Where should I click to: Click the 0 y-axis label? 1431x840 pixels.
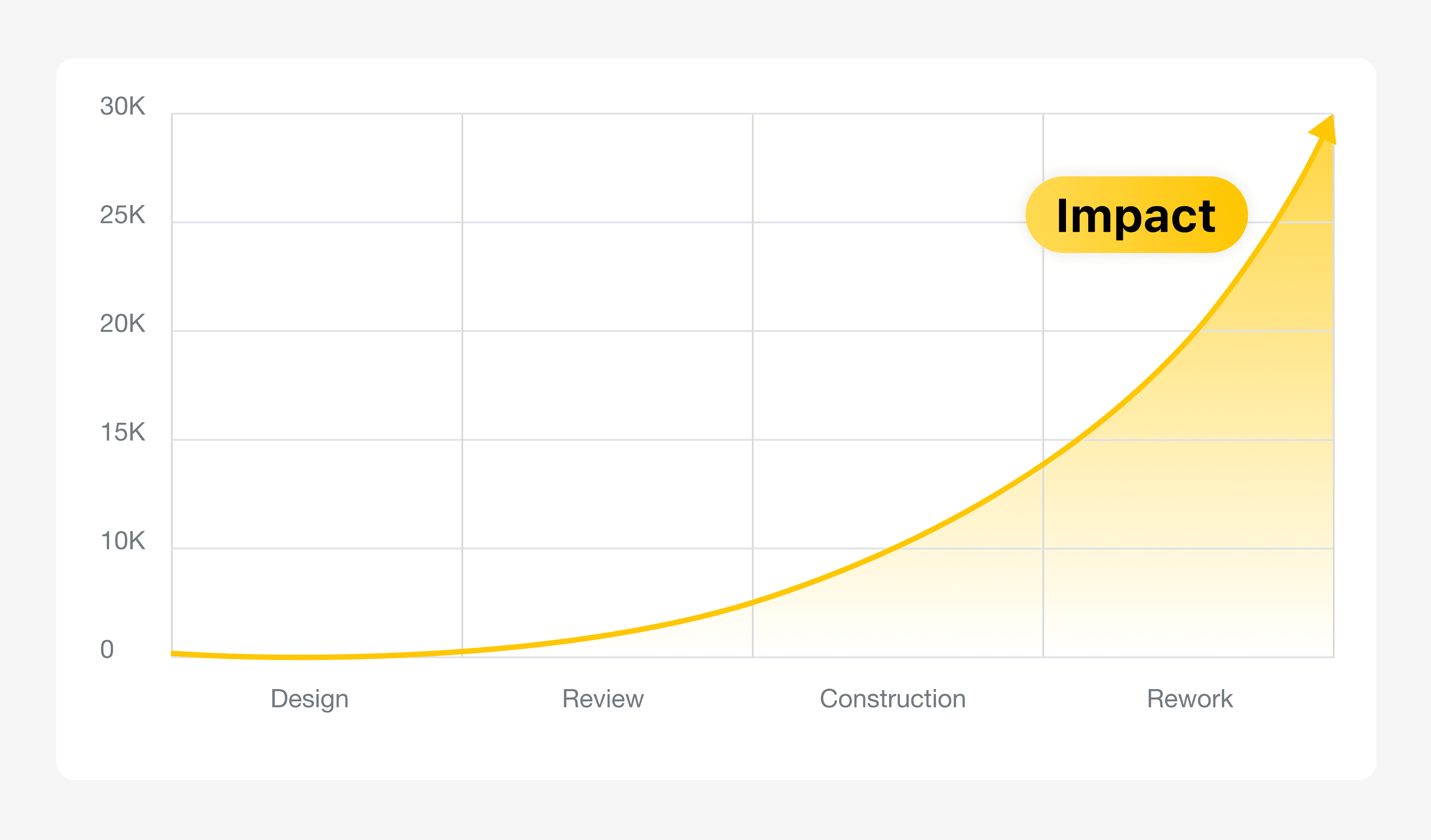[107, 650]
